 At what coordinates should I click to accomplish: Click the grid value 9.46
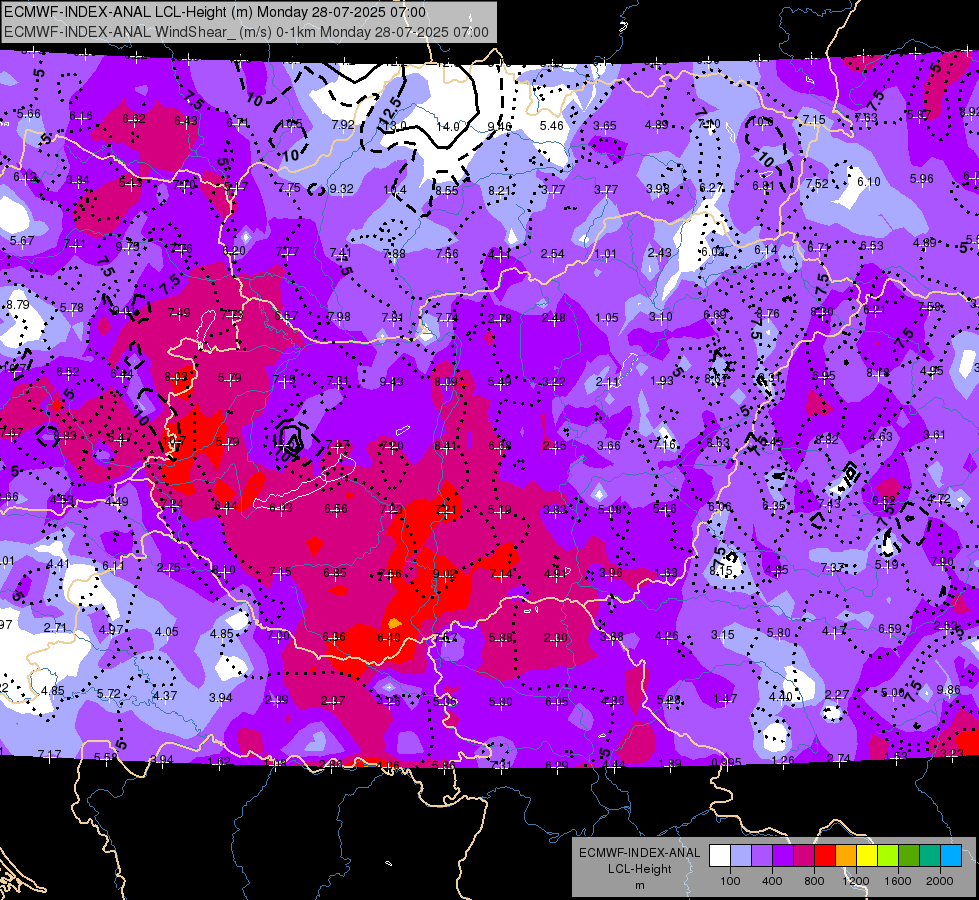[499, 127]
